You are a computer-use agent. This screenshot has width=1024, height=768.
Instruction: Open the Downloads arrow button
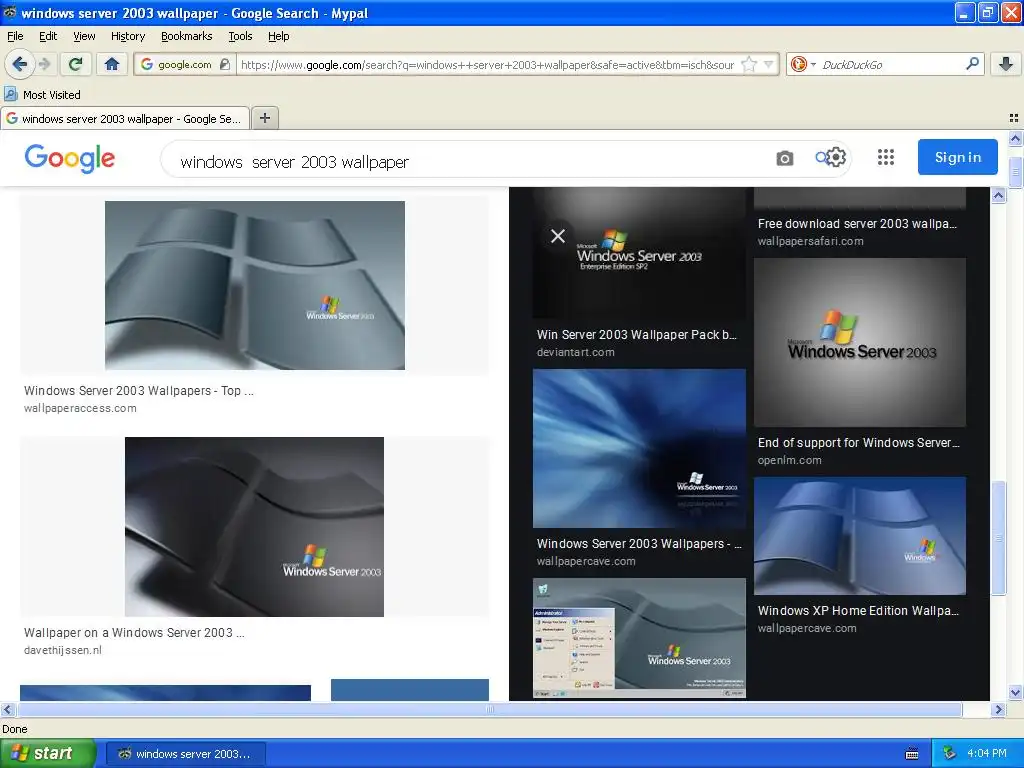[x=1006, y=64]
